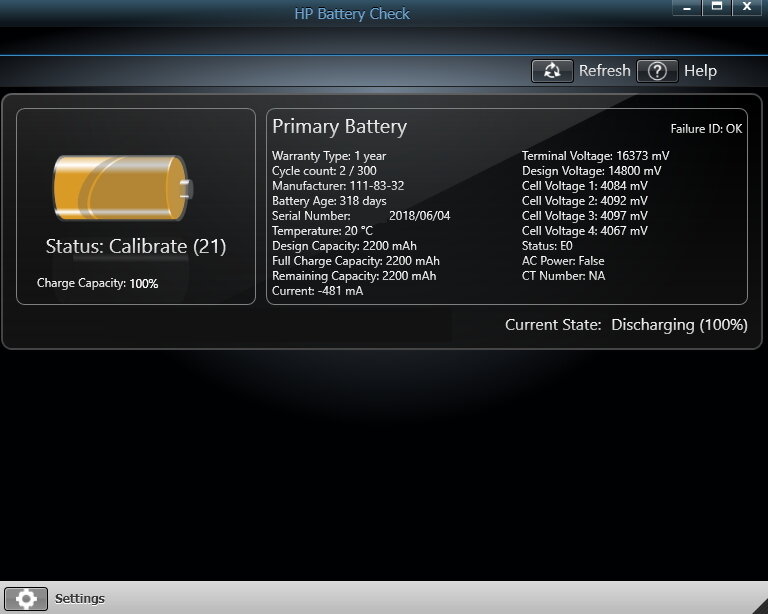This screenshot has height=614, width=768.
Task: Click Manufacturer: 111-83-32 line
Action: tap(338, 186)
